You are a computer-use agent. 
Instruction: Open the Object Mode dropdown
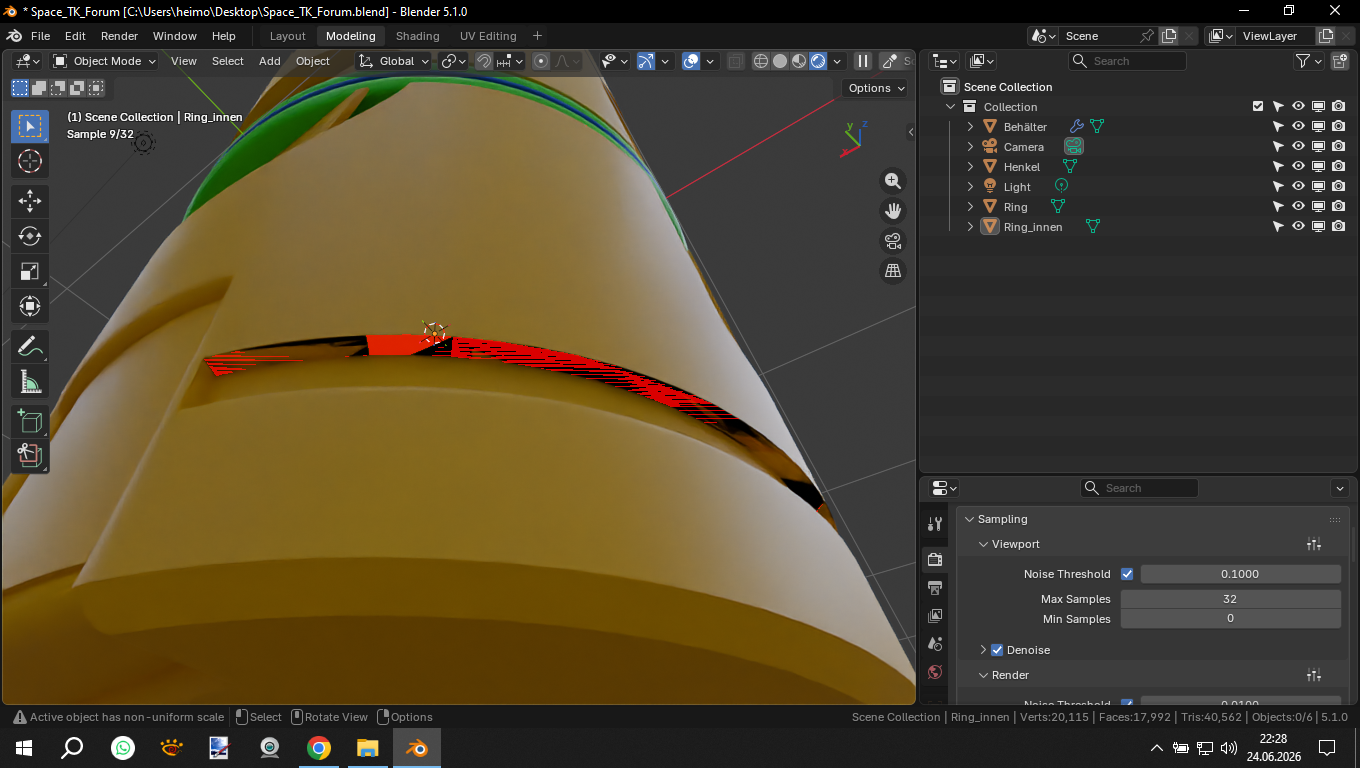[x=104, y=61]
